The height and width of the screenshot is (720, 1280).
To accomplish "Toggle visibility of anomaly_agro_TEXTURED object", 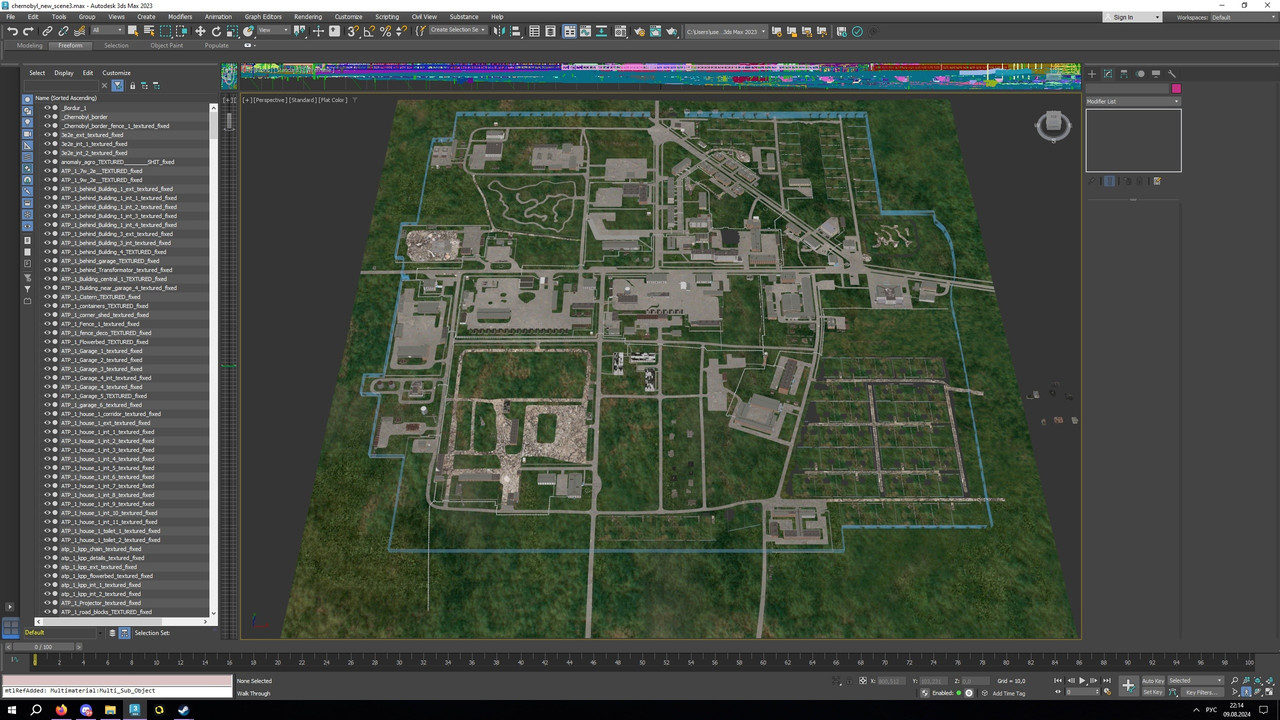I will (46, 162).
